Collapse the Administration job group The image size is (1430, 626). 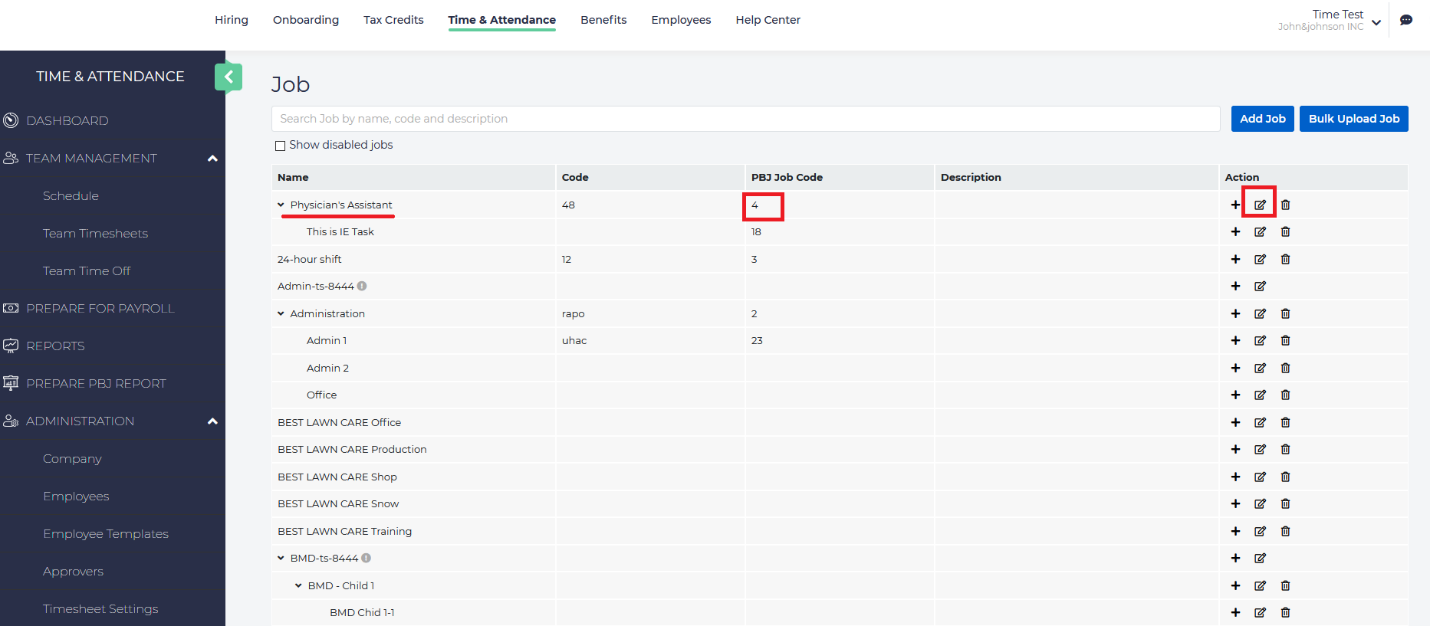(281, 314)
